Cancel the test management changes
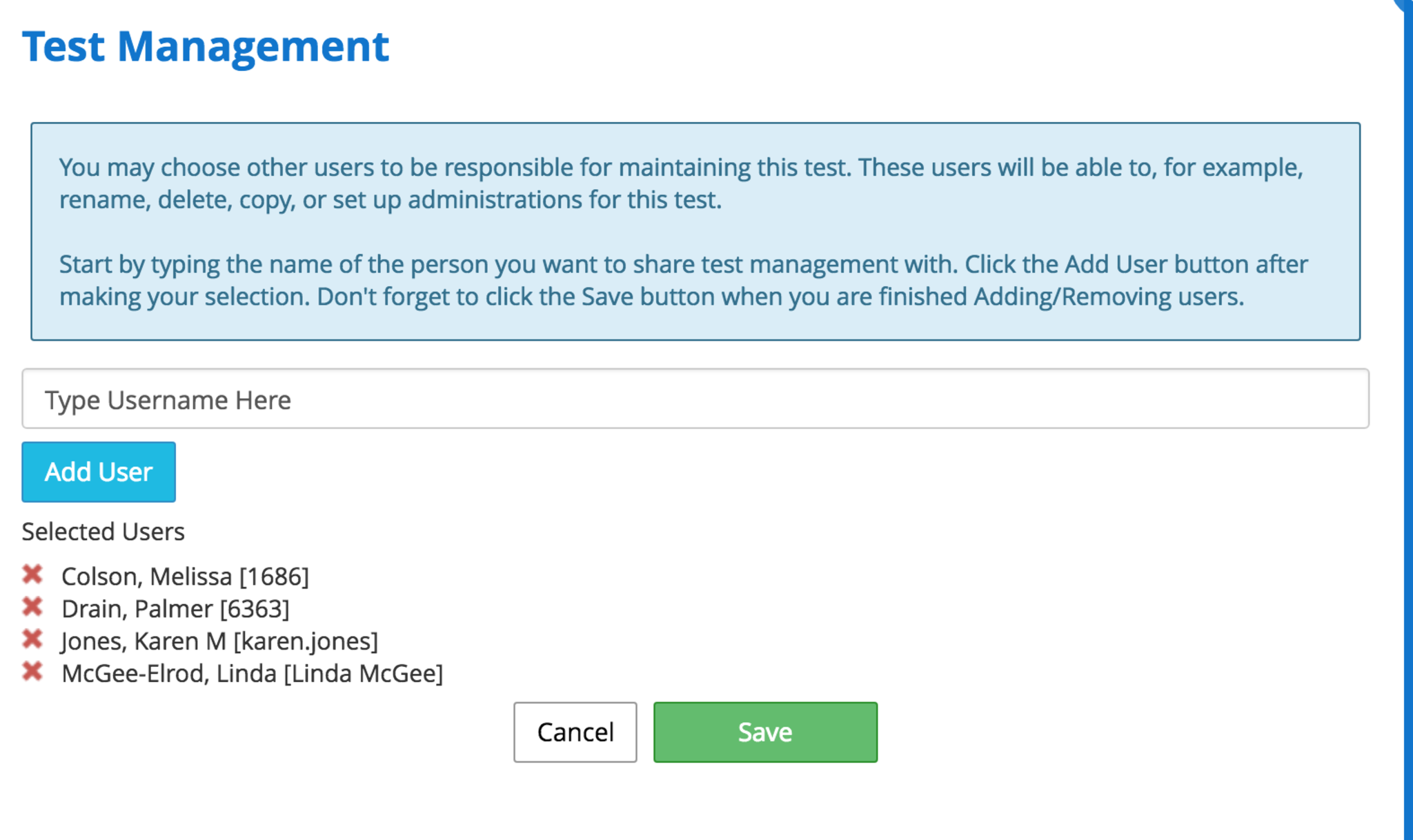This screenshot has height=840, width=1413. coord(575,732)
